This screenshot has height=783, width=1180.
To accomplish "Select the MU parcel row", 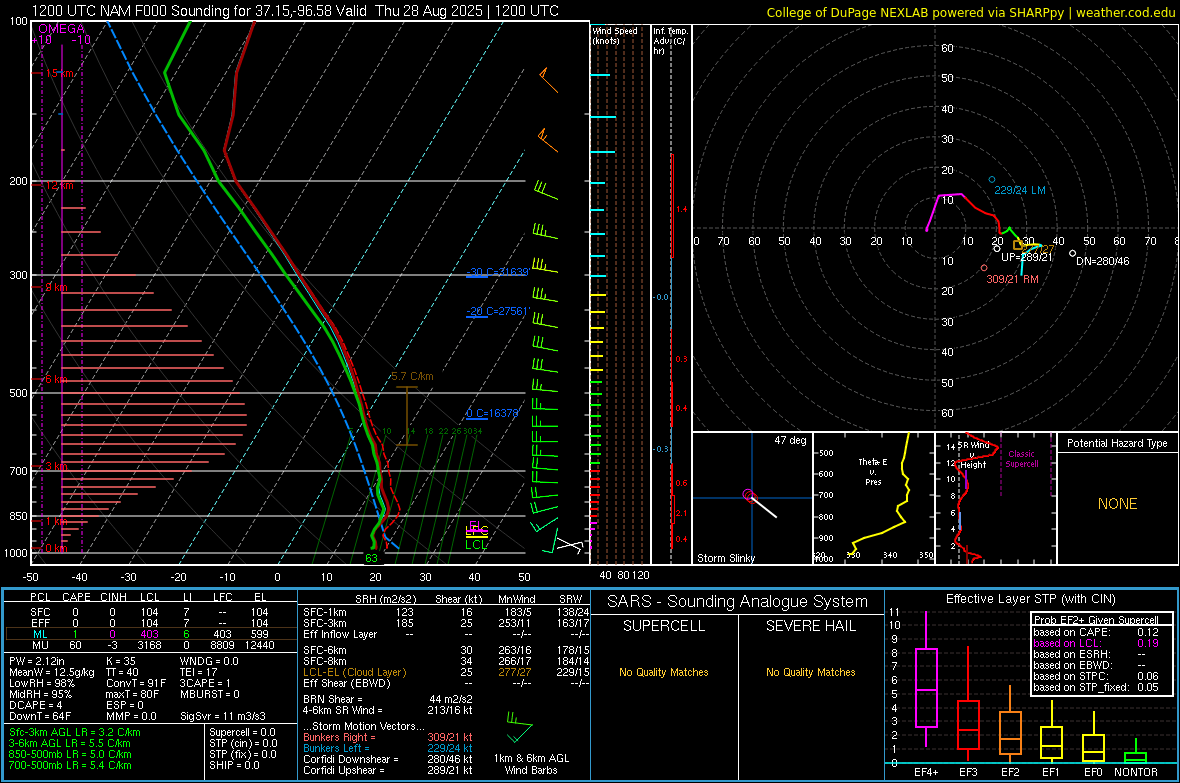I will point(150,645).
